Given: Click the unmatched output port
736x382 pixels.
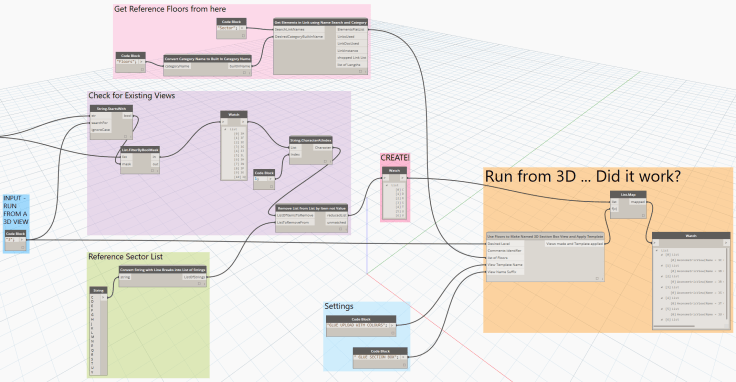Looking at the screenshot, I should click(337, 222).
